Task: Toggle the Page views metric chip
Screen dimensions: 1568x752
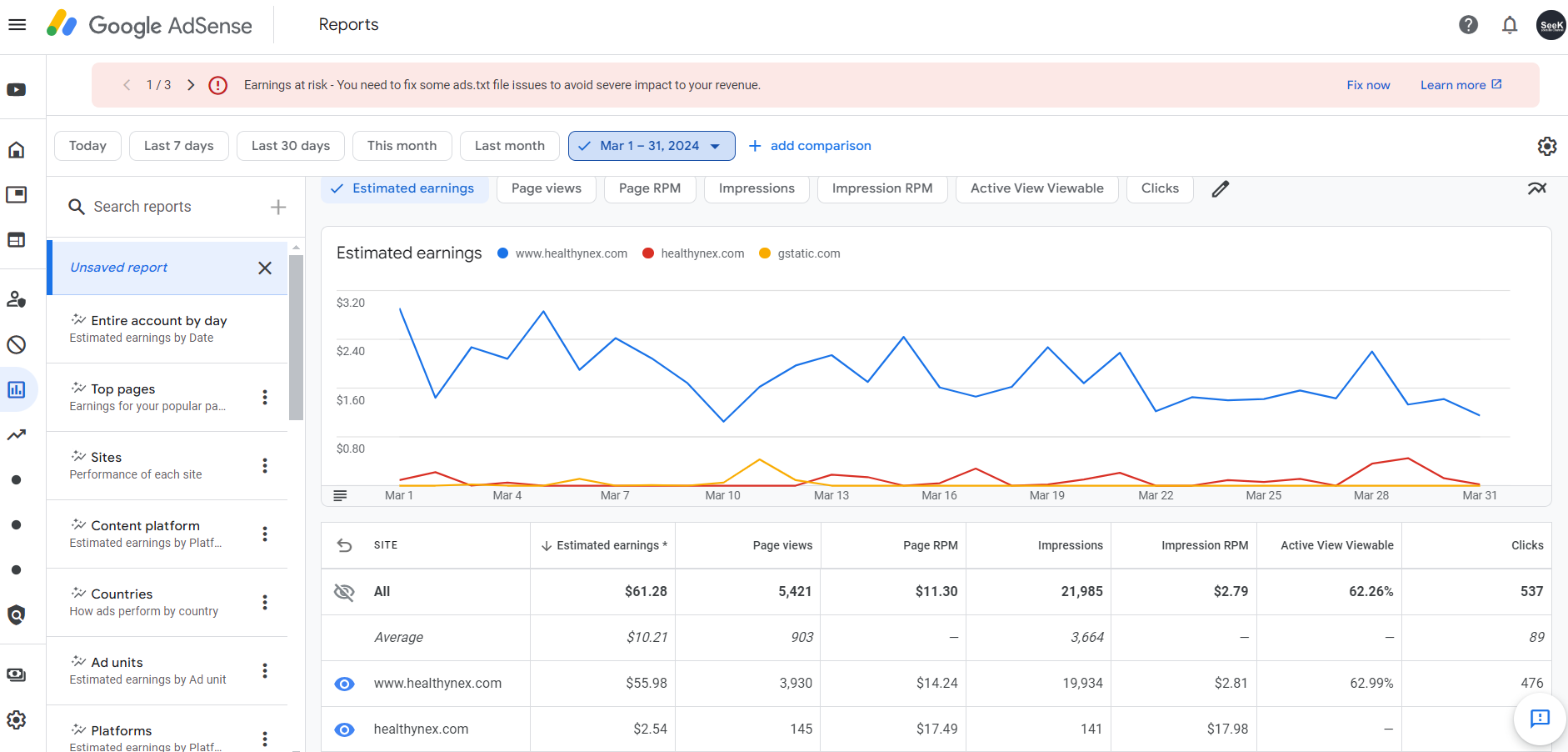Action: coord(547,188)
